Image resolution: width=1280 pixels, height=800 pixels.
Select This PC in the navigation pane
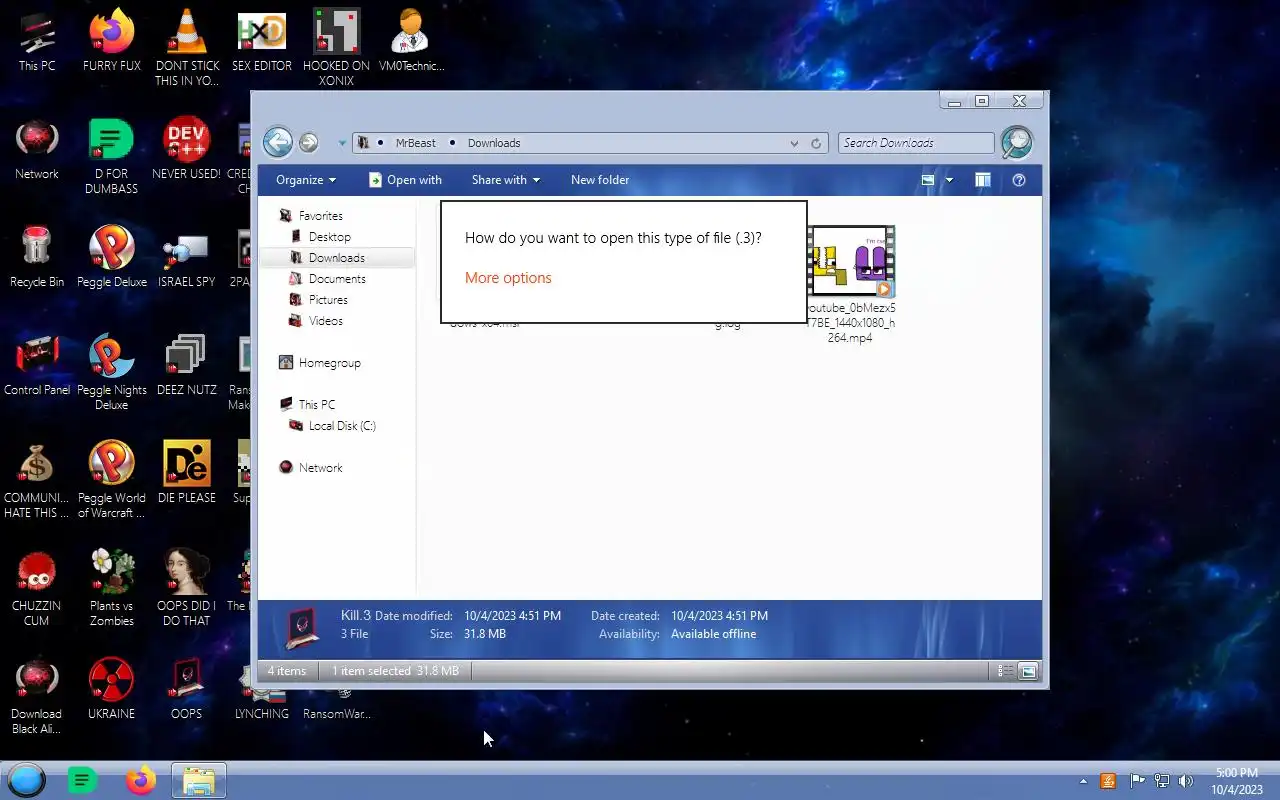point(316,405)
